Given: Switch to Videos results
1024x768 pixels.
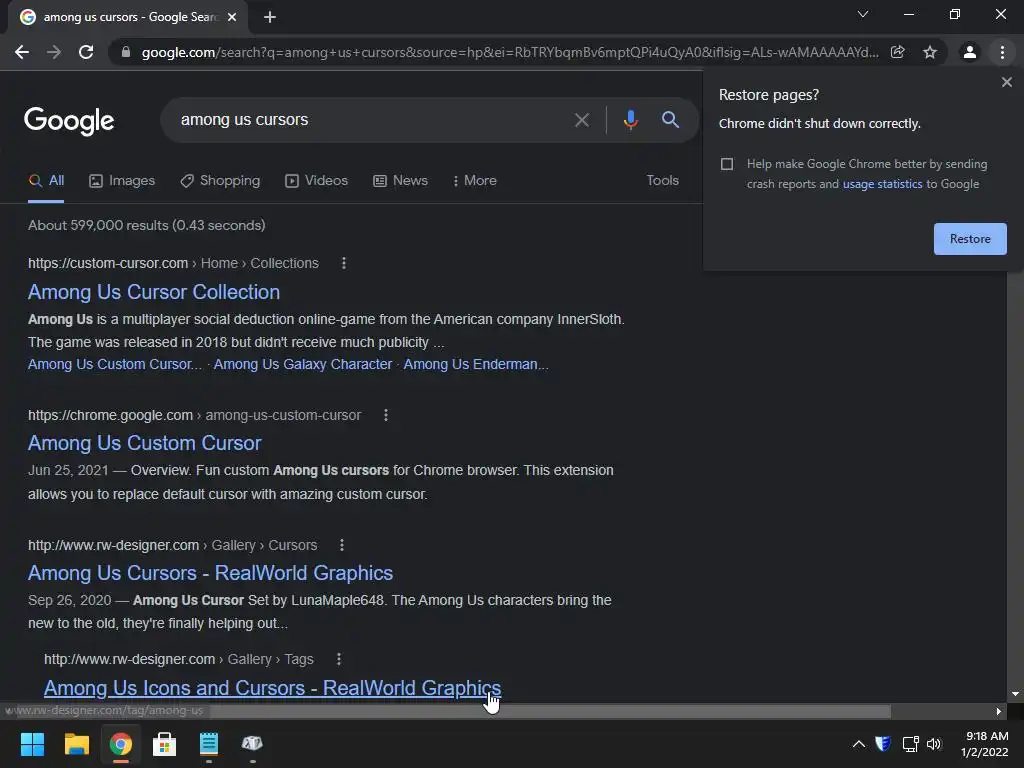Looking at the screenshot, I should click(317, 181).
